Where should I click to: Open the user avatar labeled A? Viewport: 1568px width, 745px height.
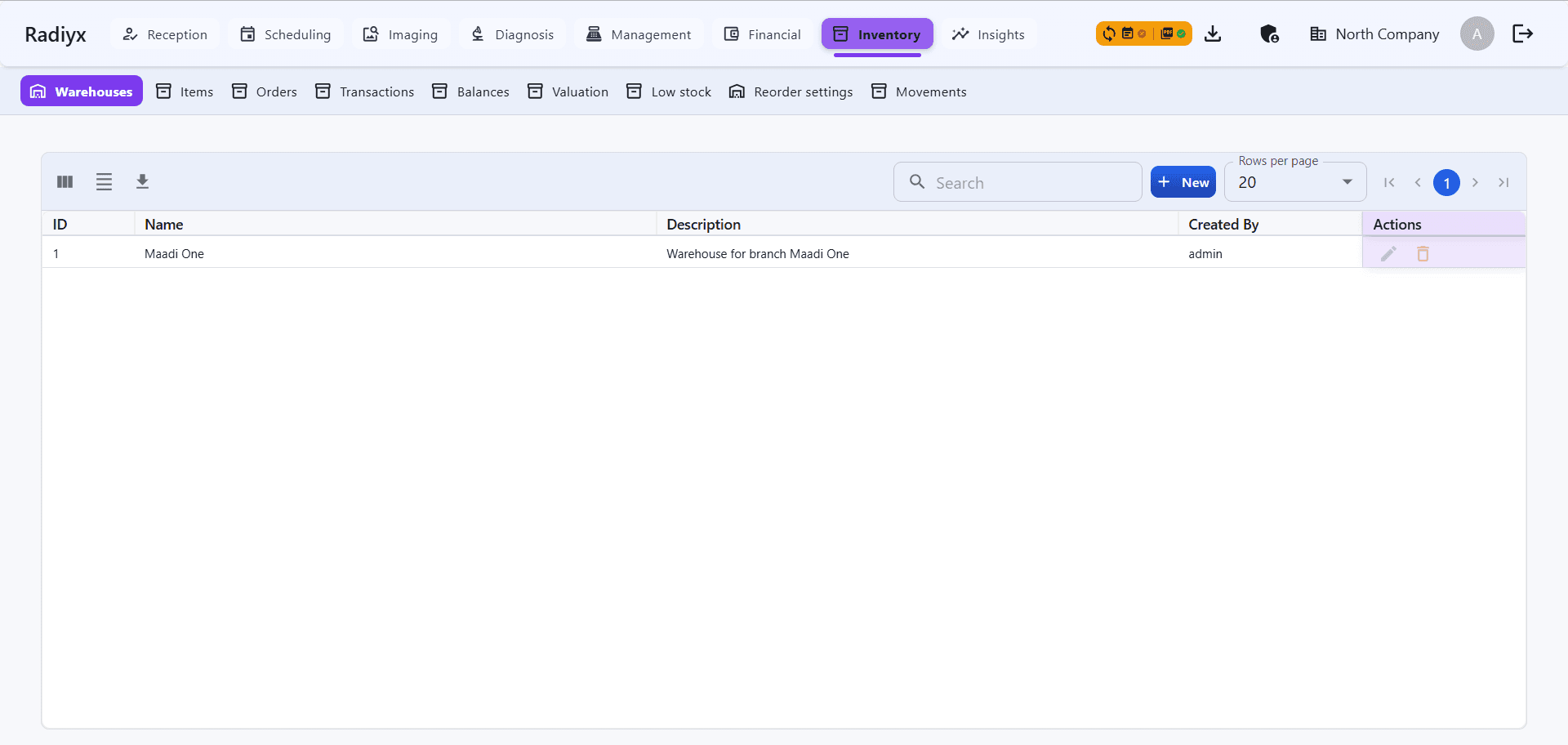(1477, 33)
